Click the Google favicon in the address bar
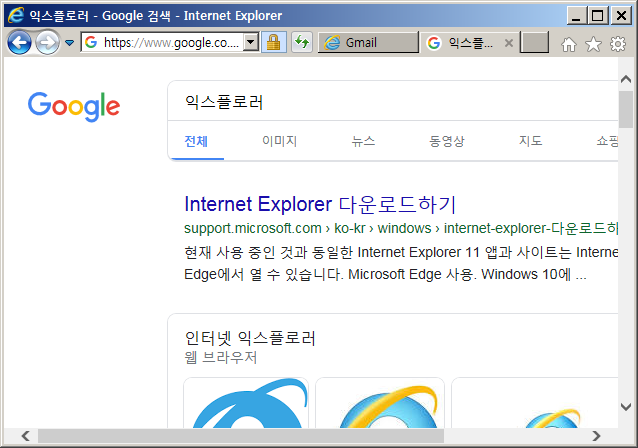This screenshot has width=638, height=448. (91, 42)
